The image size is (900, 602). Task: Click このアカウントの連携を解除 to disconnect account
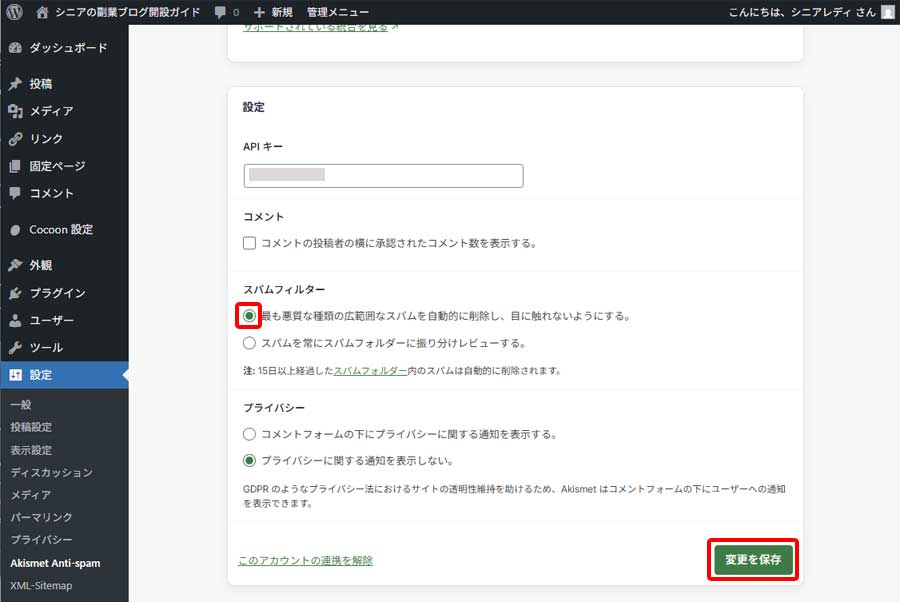point(305,561)
